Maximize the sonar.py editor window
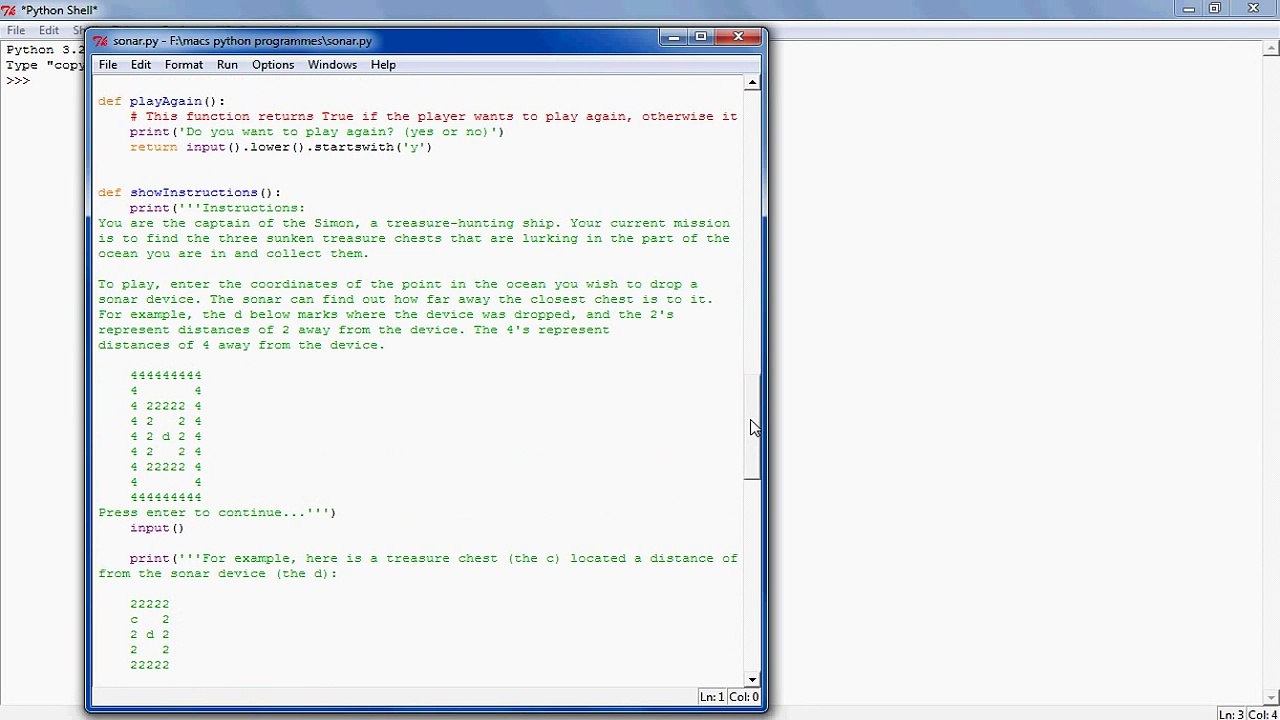This screenshot has width=1280, height=720. point(701,38)
